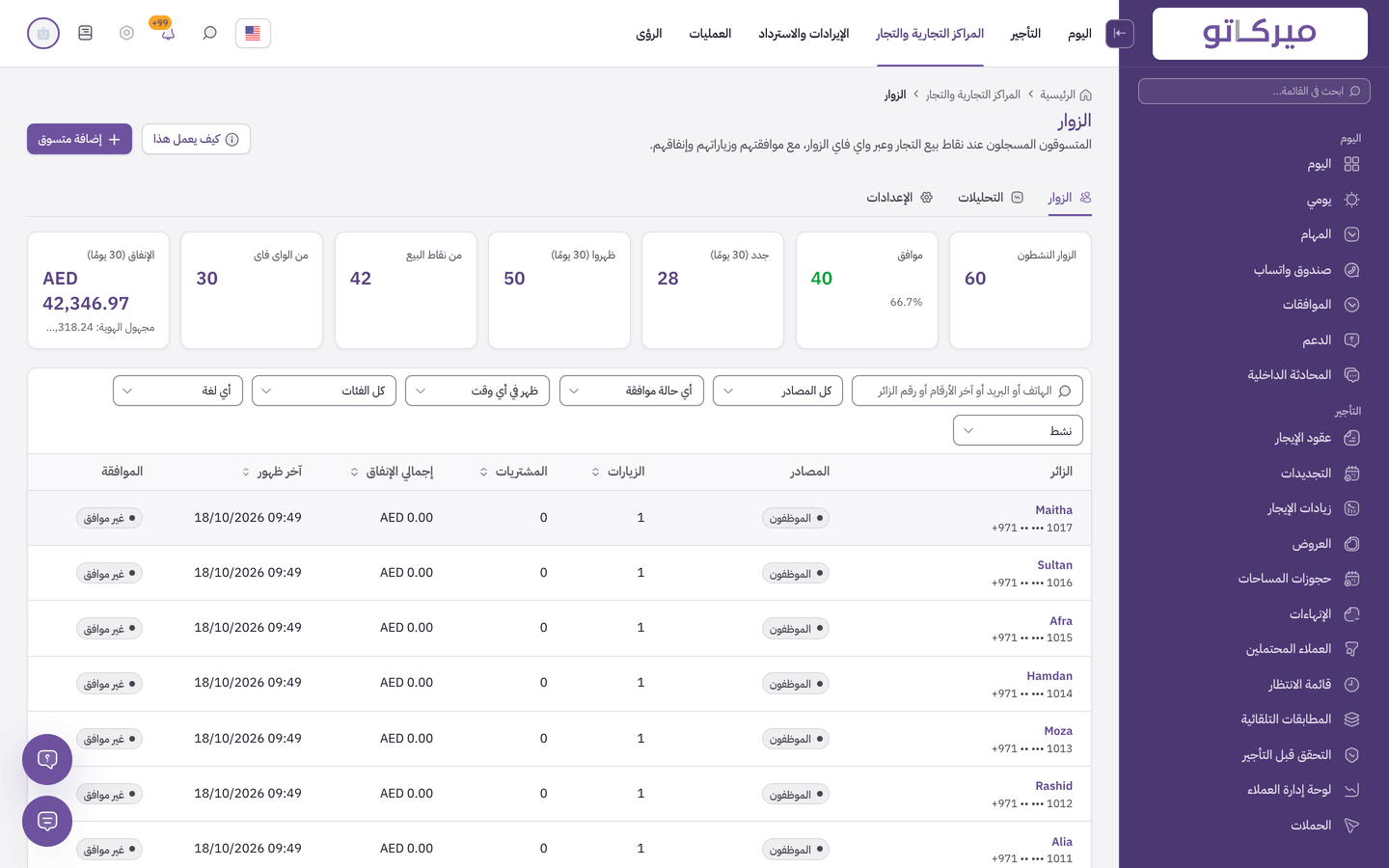This screenshot has height=868, width=1389.
Task: Switch language using the US flag button
Action: (253, 33)
